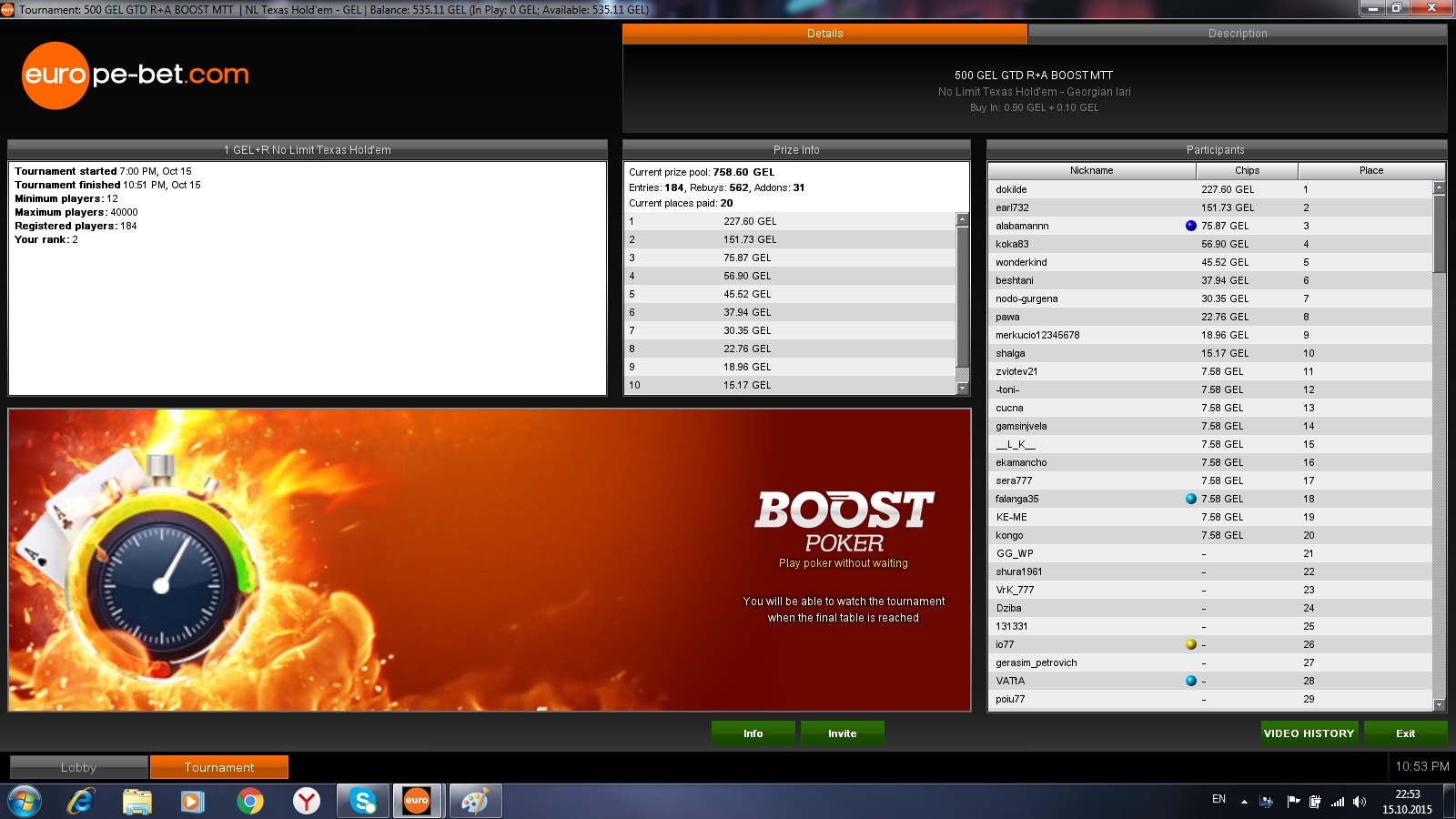Image resolution: width=1456 pixels, height=819 pixels.
Task: Select participant beshtani
Action: pos(1210,280)
